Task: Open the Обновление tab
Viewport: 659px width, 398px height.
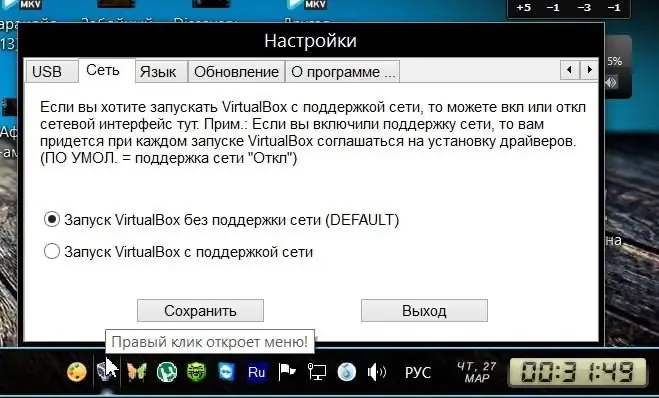Action: pyautogui.click(x=237, y=71)
